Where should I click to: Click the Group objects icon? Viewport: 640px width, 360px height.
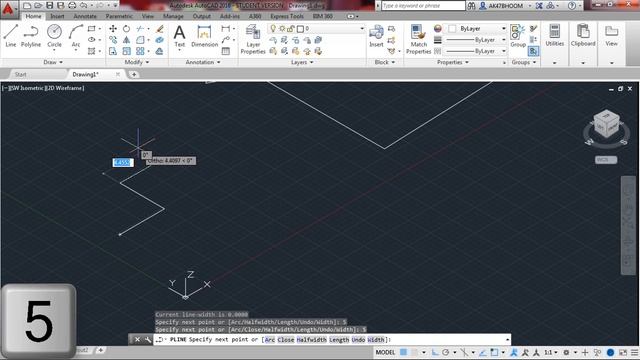click(518, 36)
